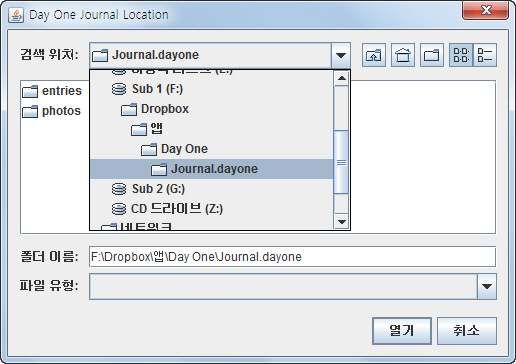Viewport: 516px width, 364px height.
Task: Click the highlighted Journal.dayone folder icon
Action: 159,169
